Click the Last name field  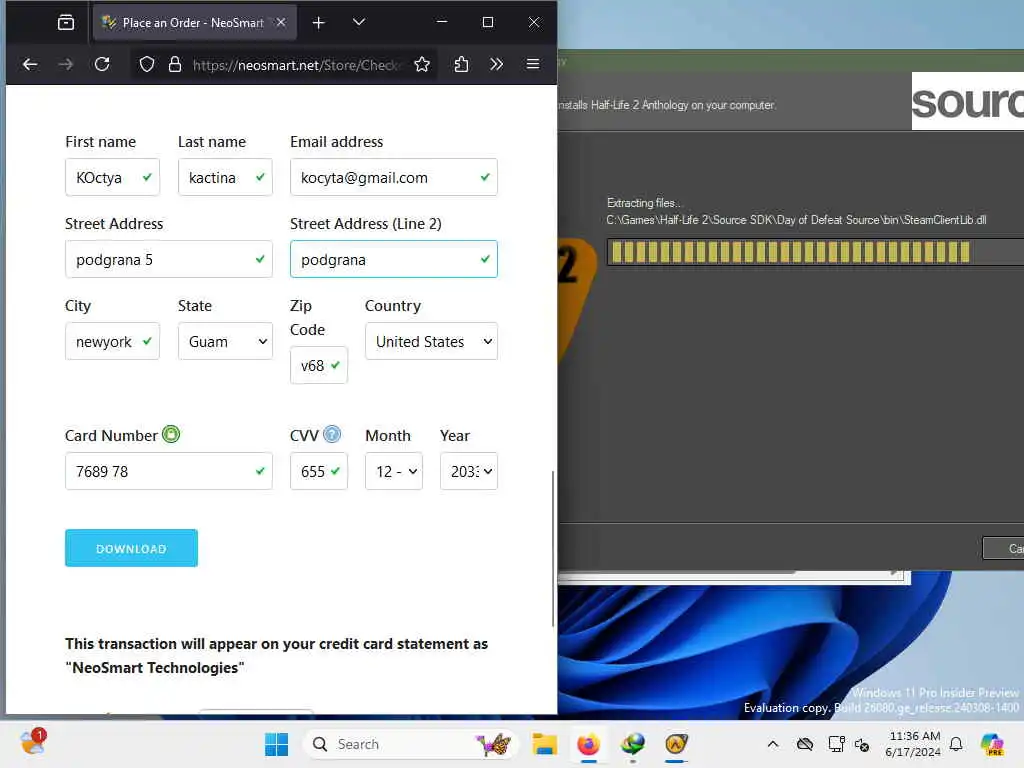click(x=225, y=177)
